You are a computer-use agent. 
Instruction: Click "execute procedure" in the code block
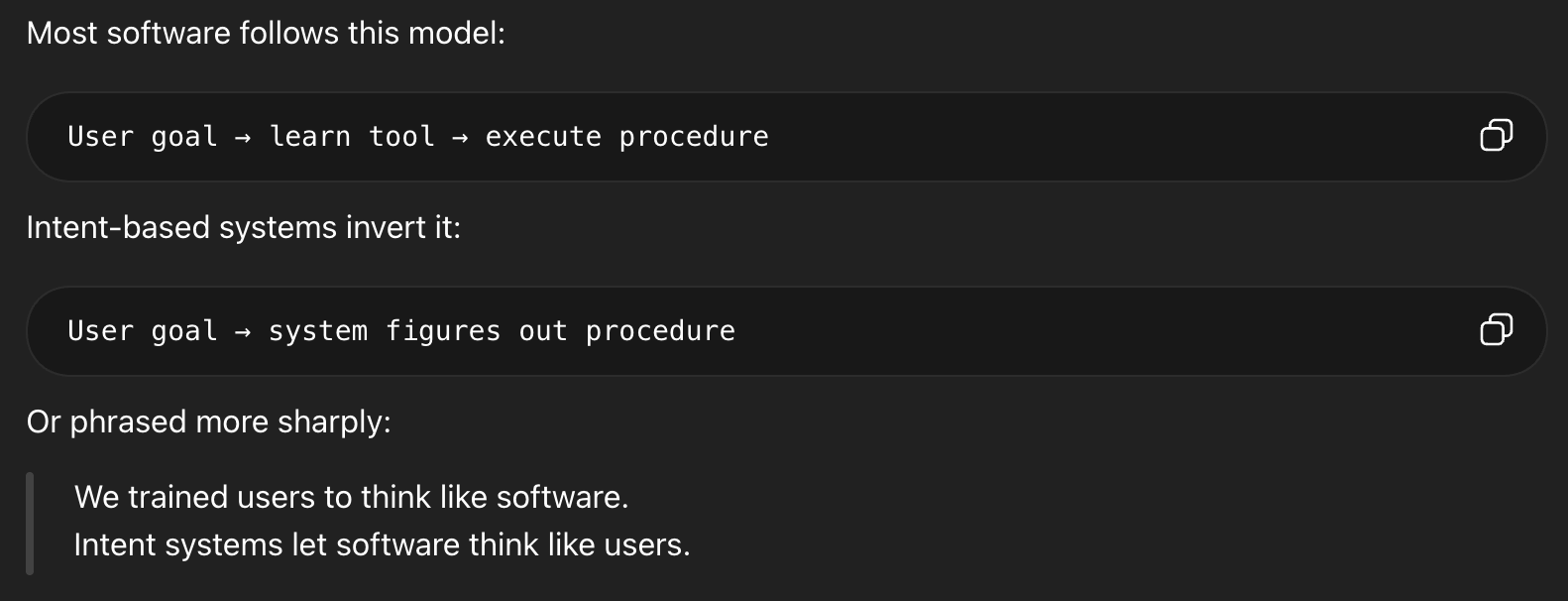coord(626,137)
